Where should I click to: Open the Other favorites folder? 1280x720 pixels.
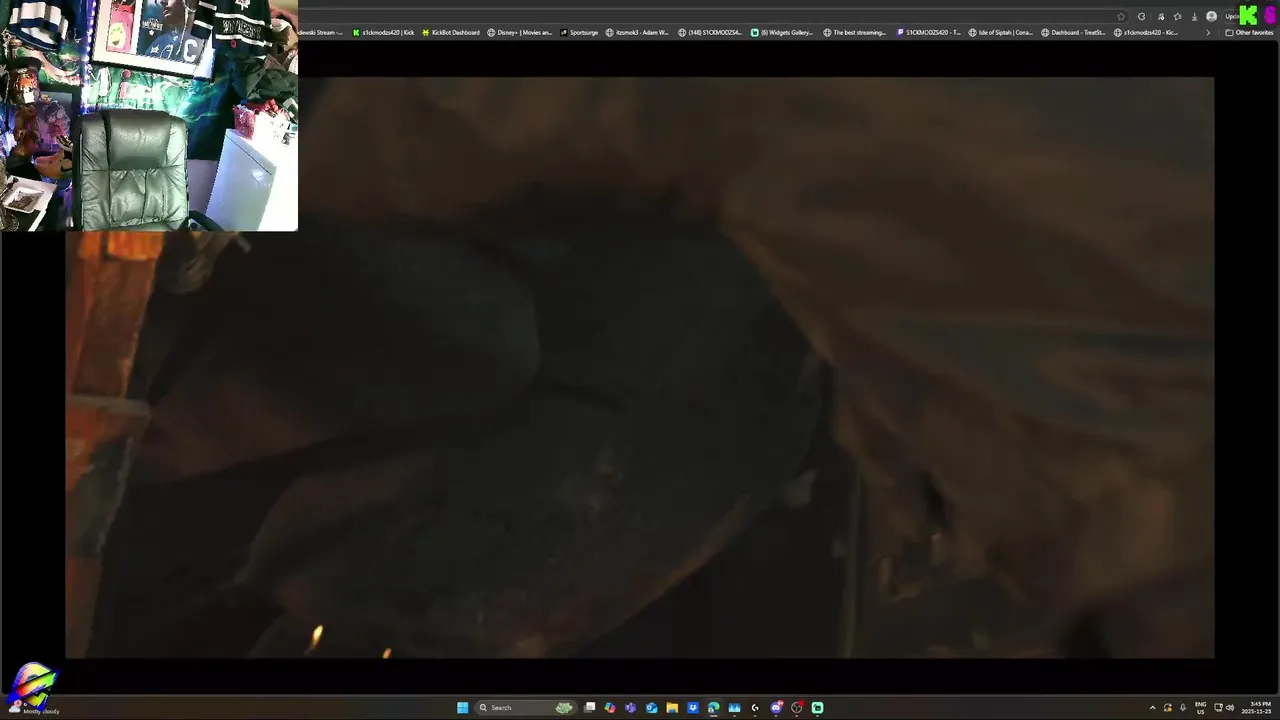[x=1249, y=32]
